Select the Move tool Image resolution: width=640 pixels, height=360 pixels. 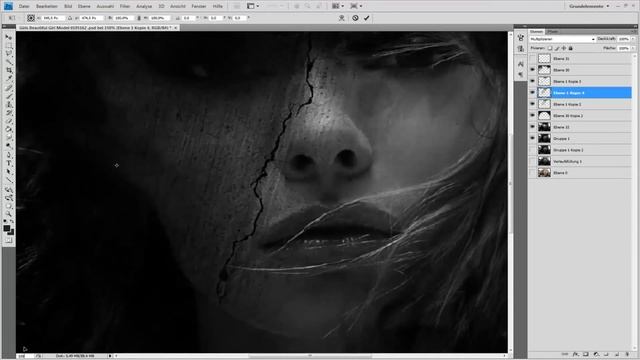pos(9,37)
